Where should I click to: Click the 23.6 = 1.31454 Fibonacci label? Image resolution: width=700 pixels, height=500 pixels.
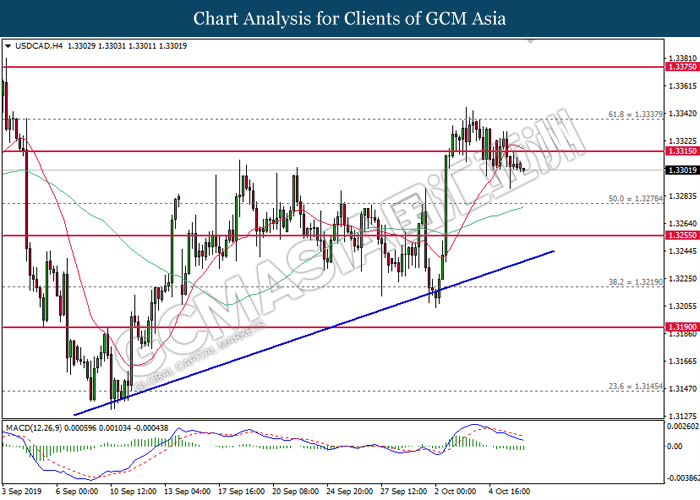click(635, 386)
